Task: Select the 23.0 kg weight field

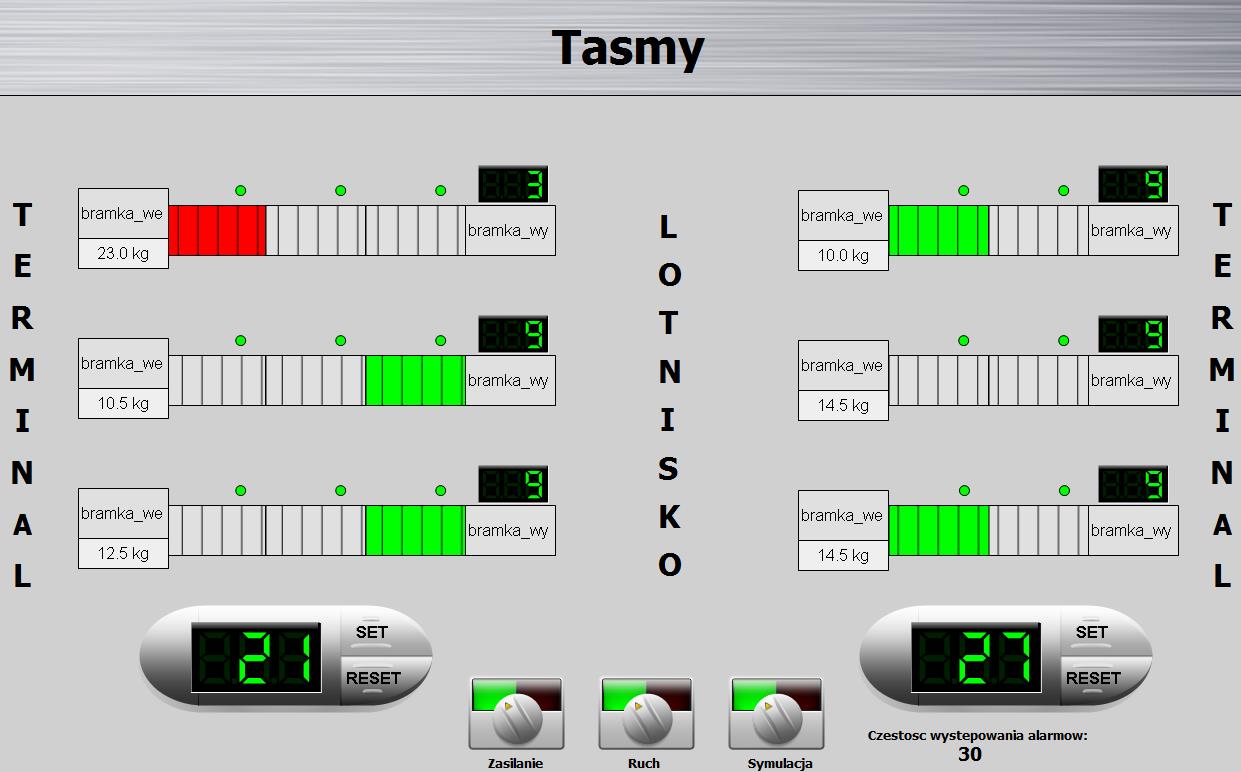Action: click(123, 254)
